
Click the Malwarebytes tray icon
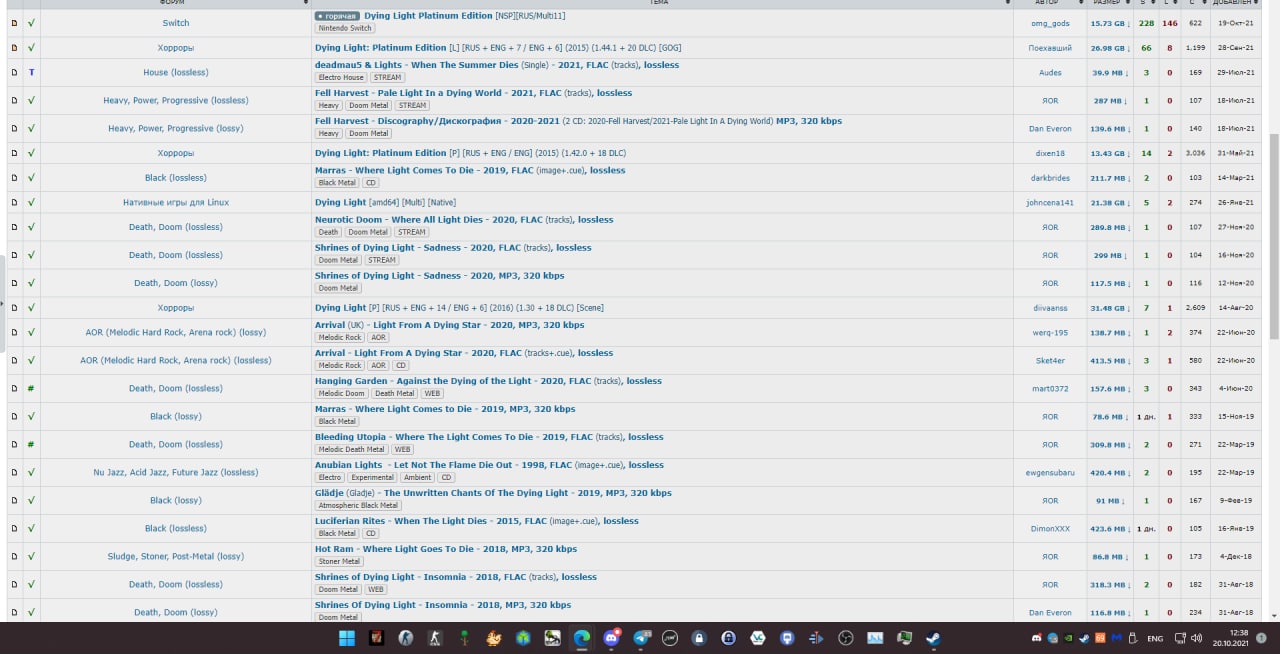[x=1117, y=638]
